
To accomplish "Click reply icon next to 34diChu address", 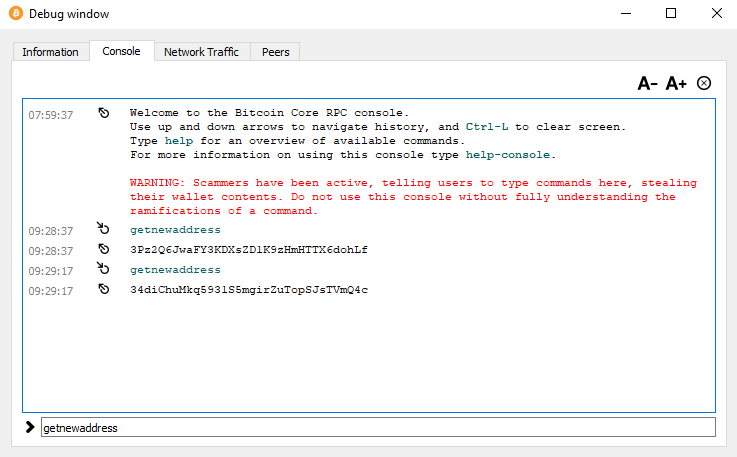I will point(103,290).
